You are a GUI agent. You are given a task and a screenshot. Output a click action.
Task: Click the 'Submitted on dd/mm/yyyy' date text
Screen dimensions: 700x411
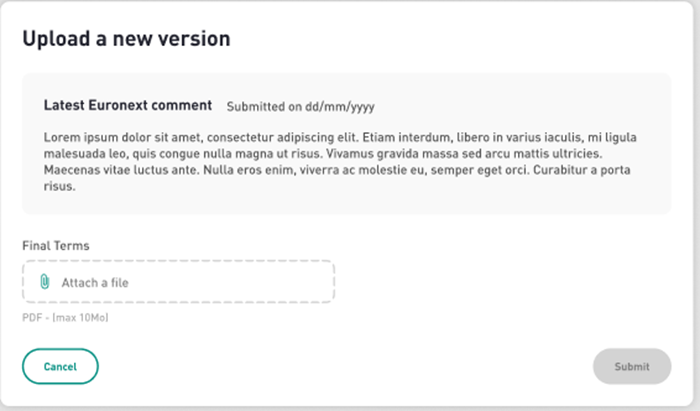tap(300, 107)
